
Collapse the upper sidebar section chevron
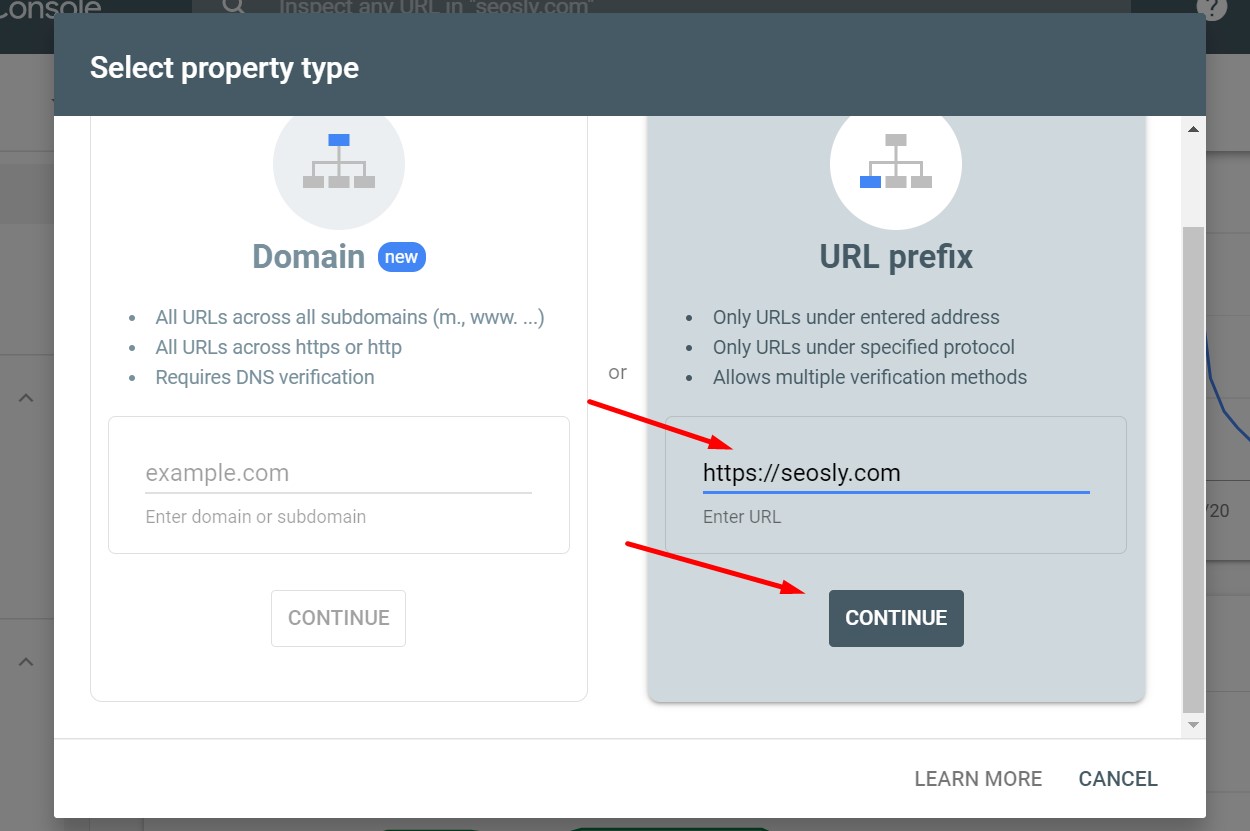(25, 397)
